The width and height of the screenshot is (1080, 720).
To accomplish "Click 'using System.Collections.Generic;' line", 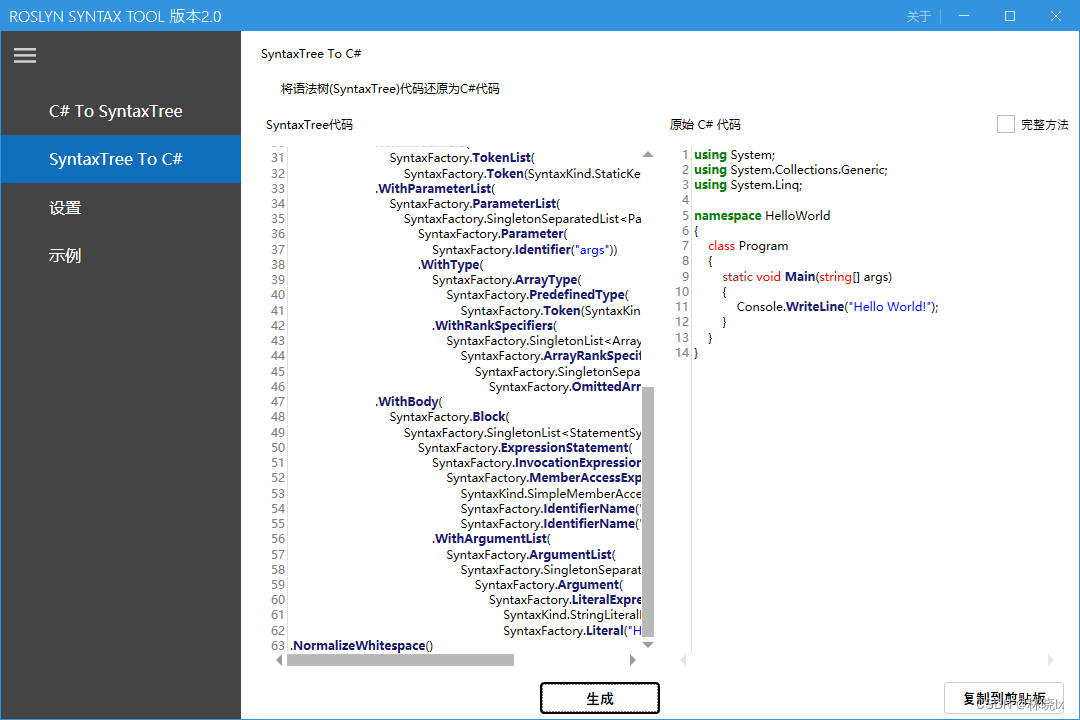I will [791, 169].
